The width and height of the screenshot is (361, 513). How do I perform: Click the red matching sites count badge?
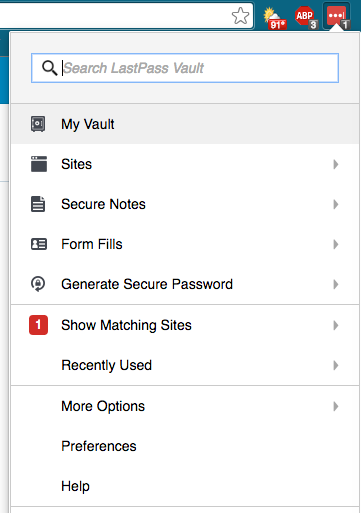pyautogui.click(x=38, y=325)
